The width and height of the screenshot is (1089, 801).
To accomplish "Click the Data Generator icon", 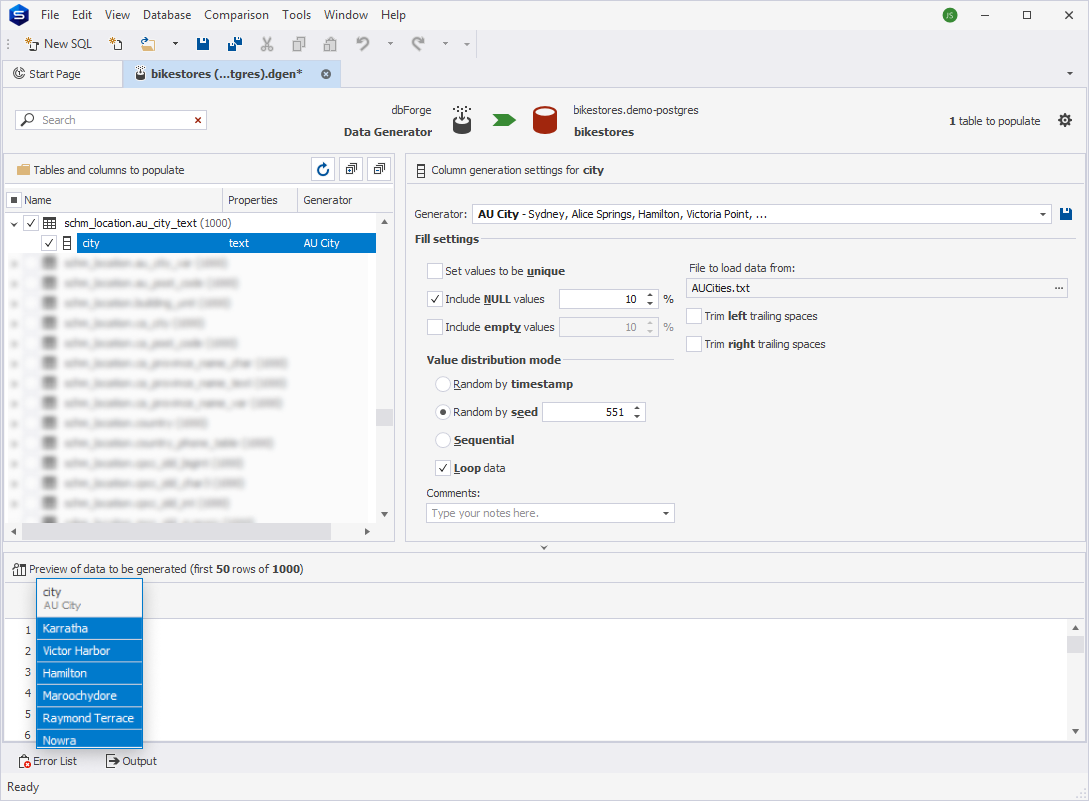I will pos(462,119).
